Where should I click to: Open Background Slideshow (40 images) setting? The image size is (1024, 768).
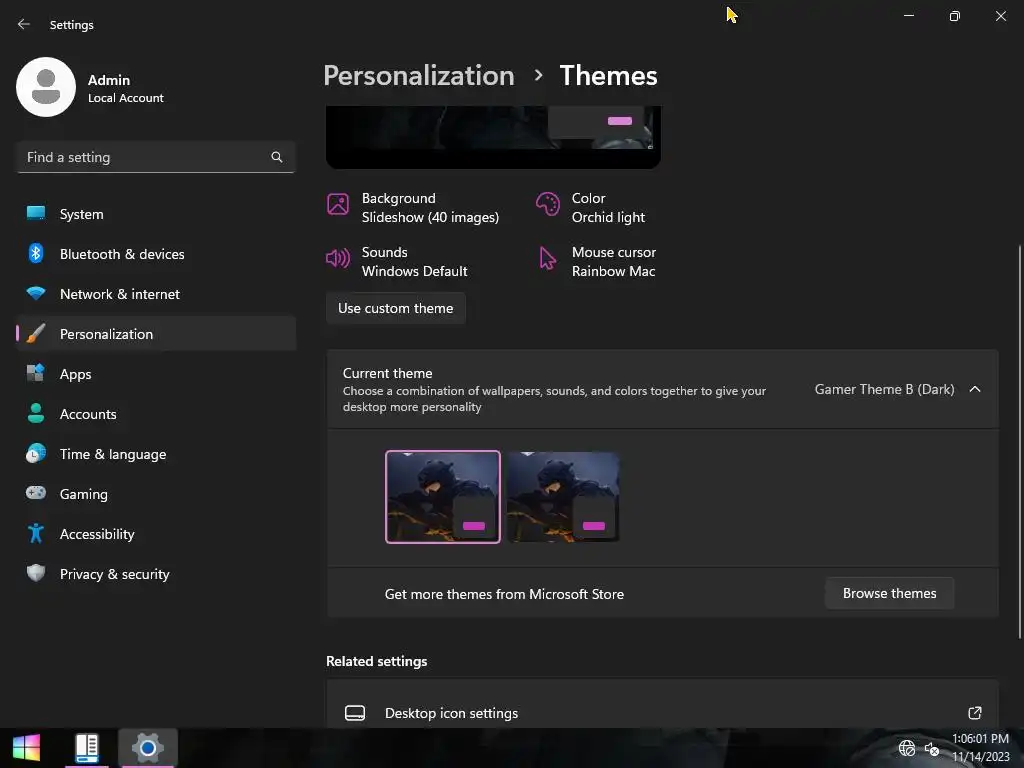(413, 207)
